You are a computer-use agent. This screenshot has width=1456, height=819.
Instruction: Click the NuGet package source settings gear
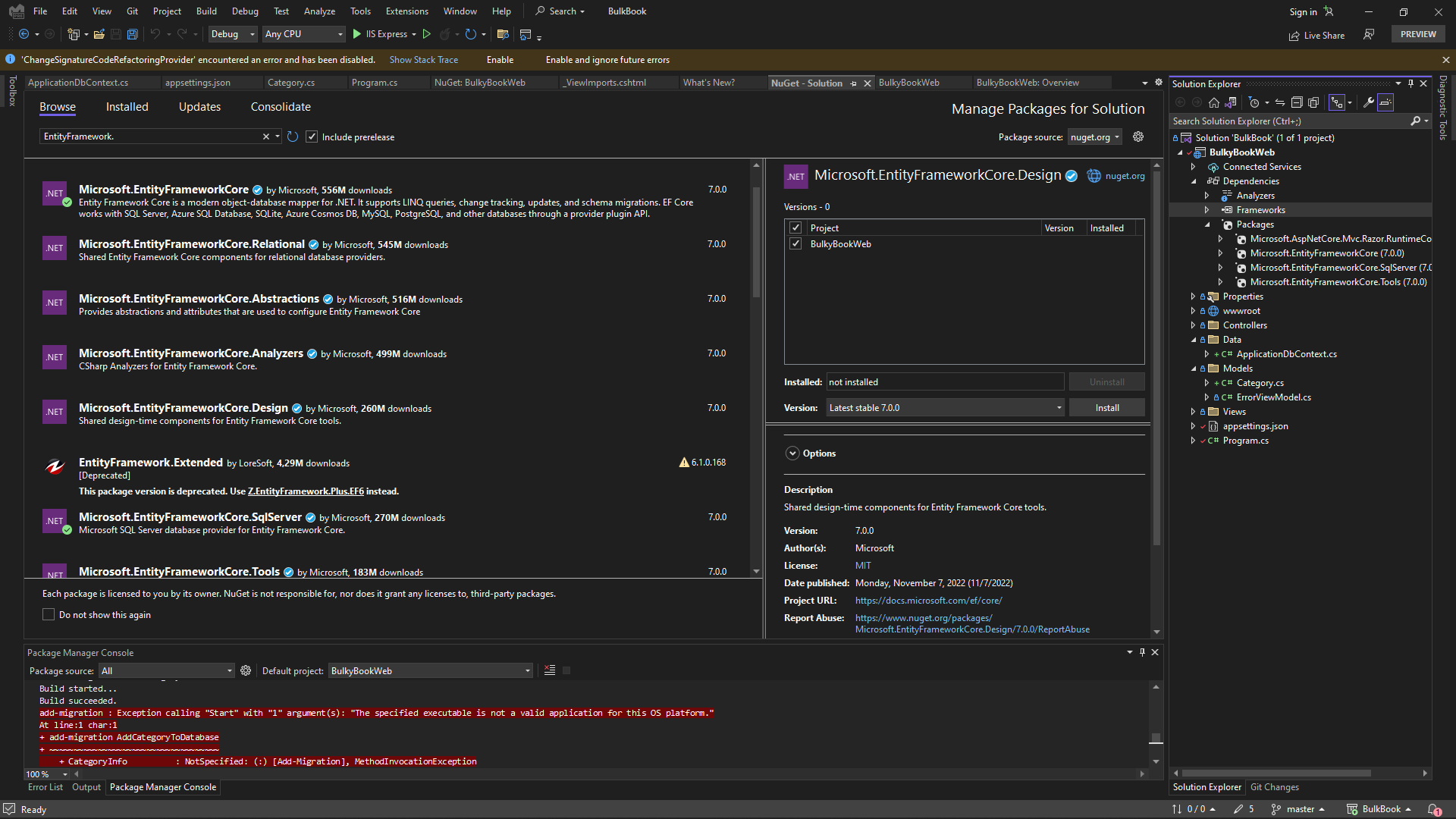pyautogui.click(x=1137, y=136)
